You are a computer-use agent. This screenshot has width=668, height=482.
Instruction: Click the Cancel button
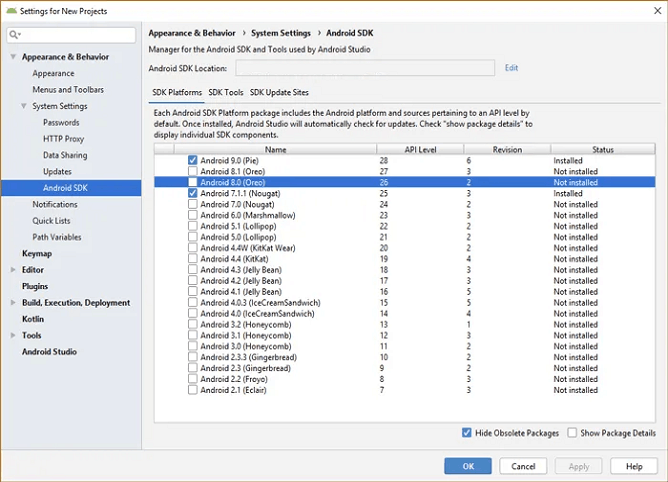click(x=523, y=466)
